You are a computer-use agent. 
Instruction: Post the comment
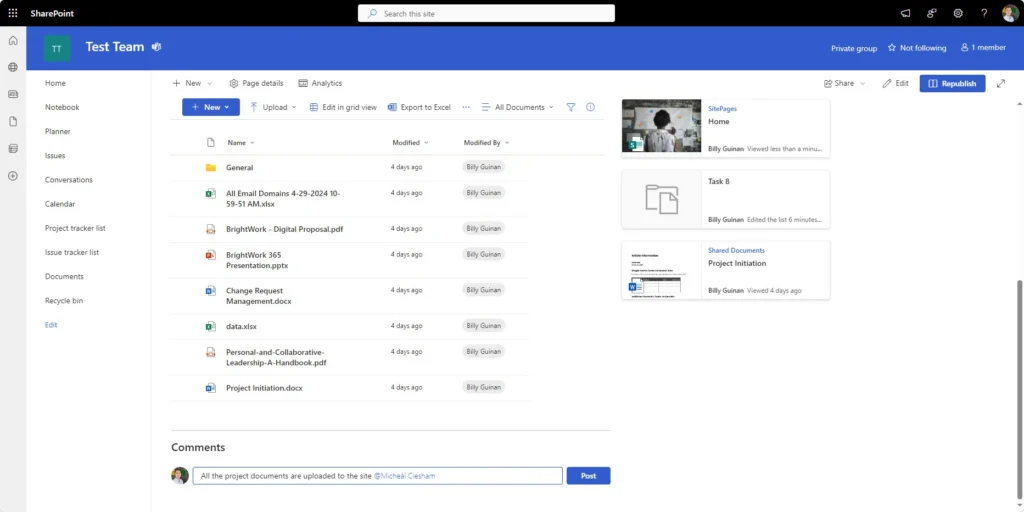[588, 476]
